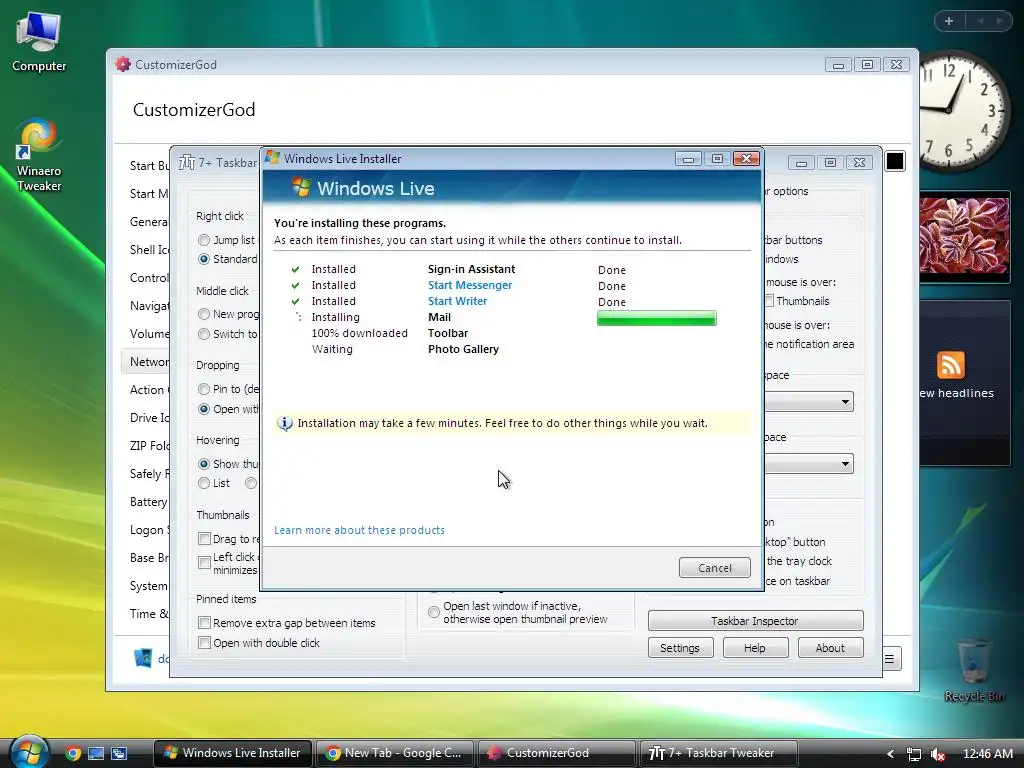Select the Show thu hovering radio button
Viewport: 1024px width, 768px height.
click(x=204, y=464)
